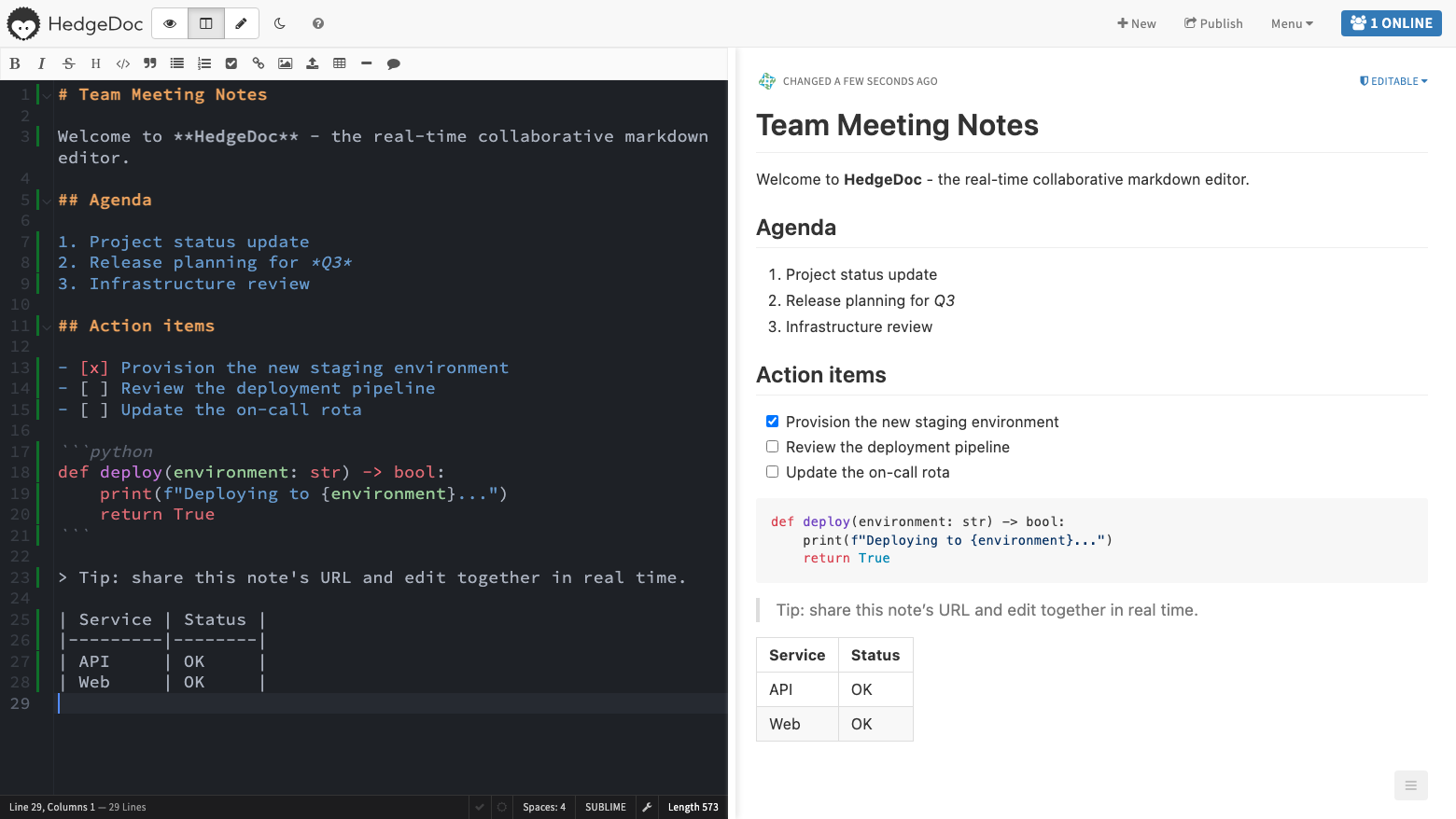Toggle spellcheck checkmark in status bar
The height and width of the screenshot is (819, 1456).
480,807
